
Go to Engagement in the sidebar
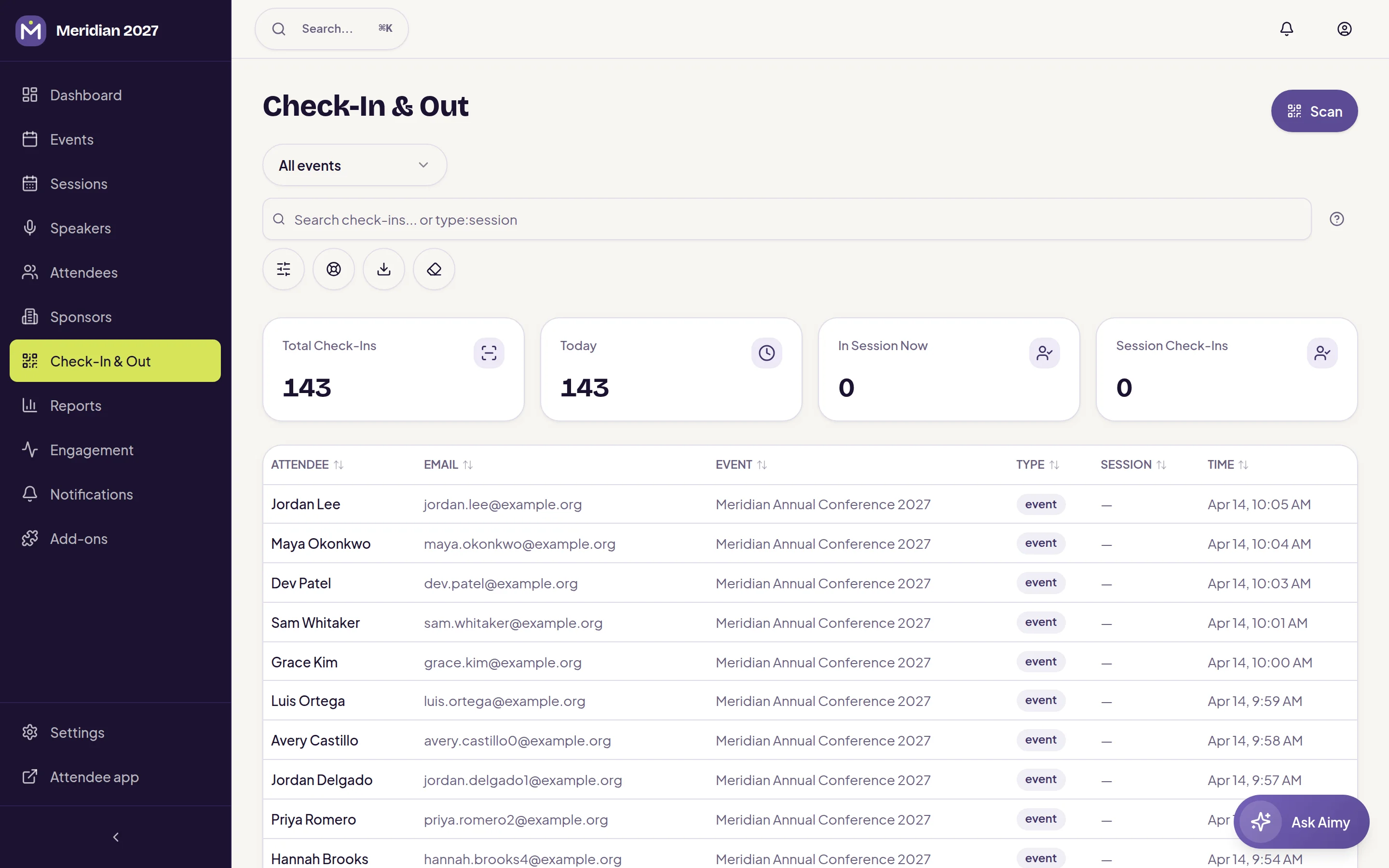tap(115, 449)
